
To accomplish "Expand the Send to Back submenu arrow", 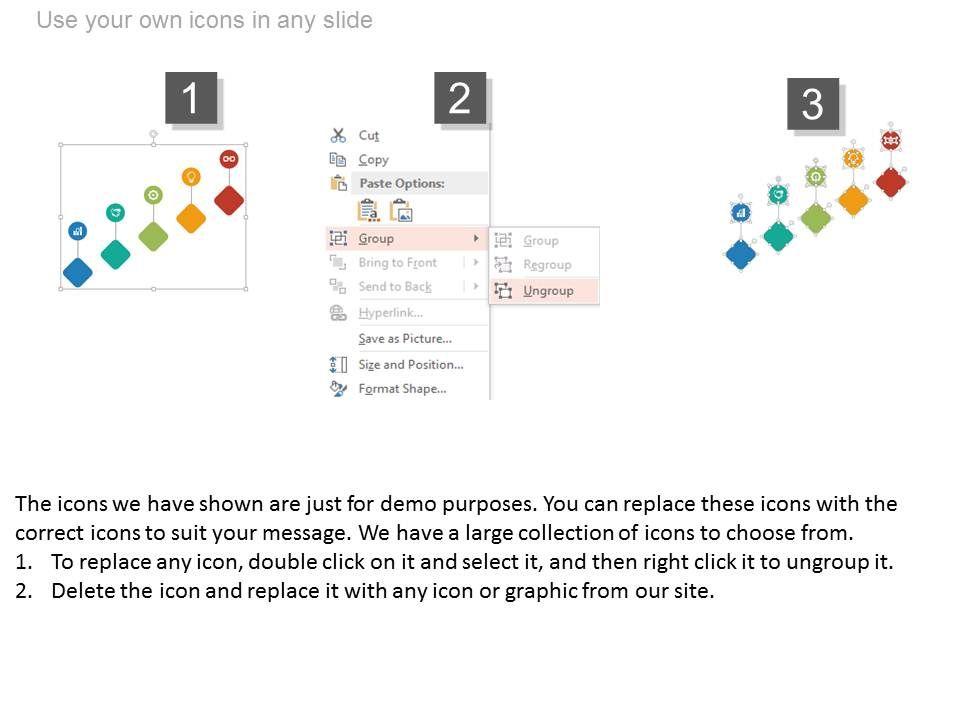I will point(476,286).
